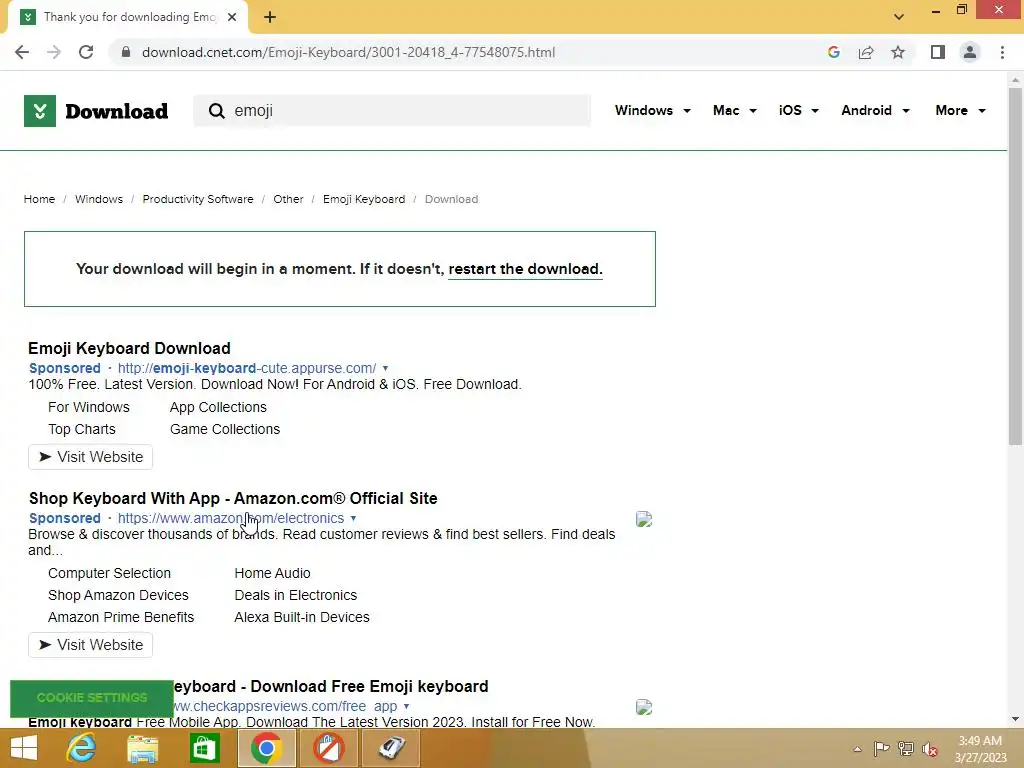Expand the Windows menu
This screenshot has width=1024, height=768.
tap(652, 110)
